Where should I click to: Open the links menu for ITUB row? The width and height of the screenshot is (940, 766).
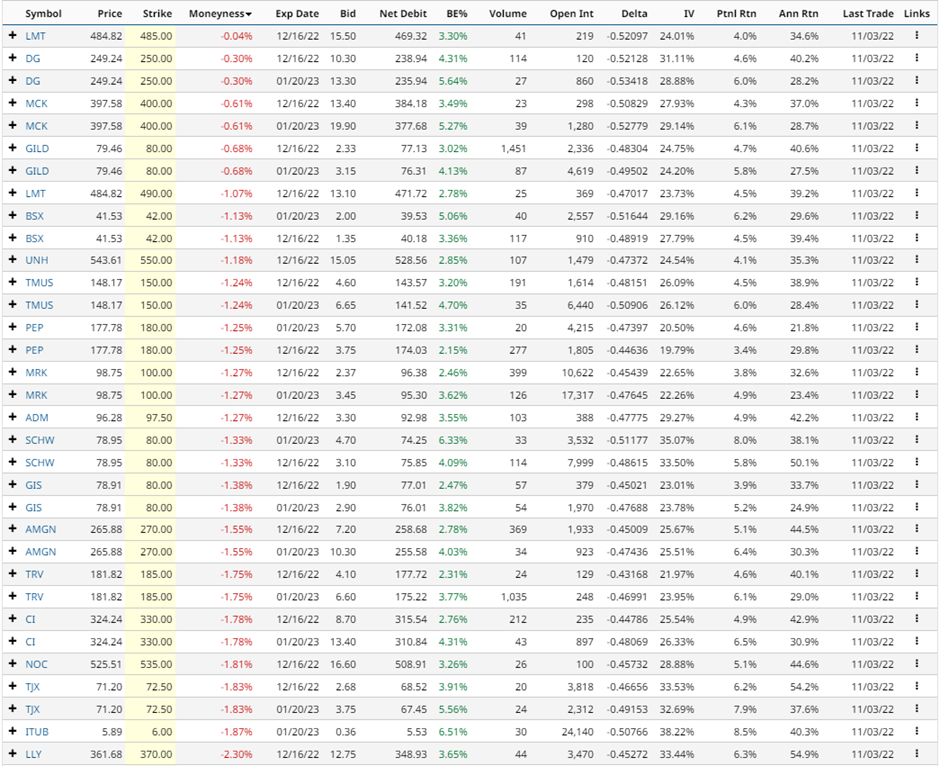click(917, 731)
